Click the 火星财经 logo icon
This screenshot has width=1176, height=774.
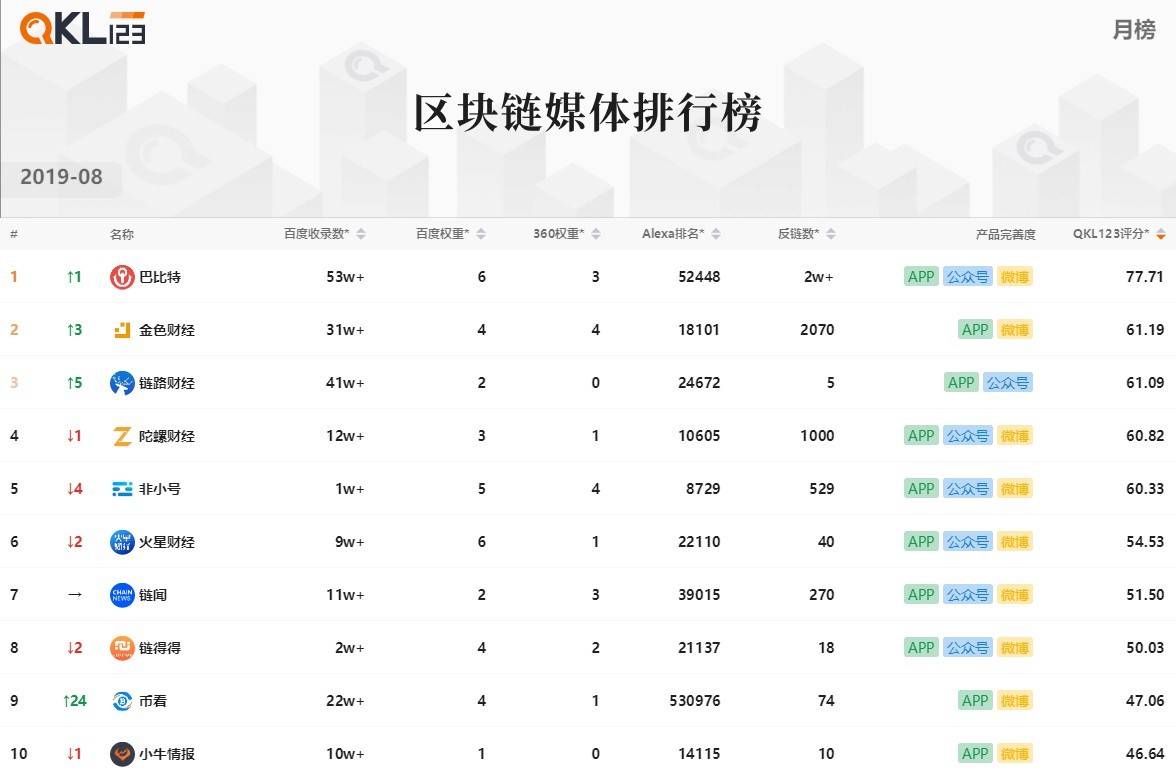[122, 542]
